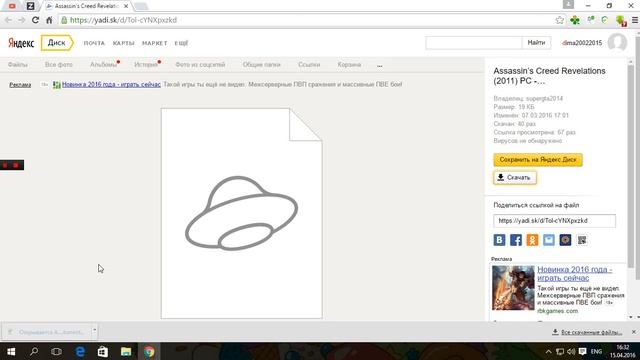Switch to the YouTube pinned tab
Image resolution: width=640 pixels, height=360 pixels.
pos(12,6)
